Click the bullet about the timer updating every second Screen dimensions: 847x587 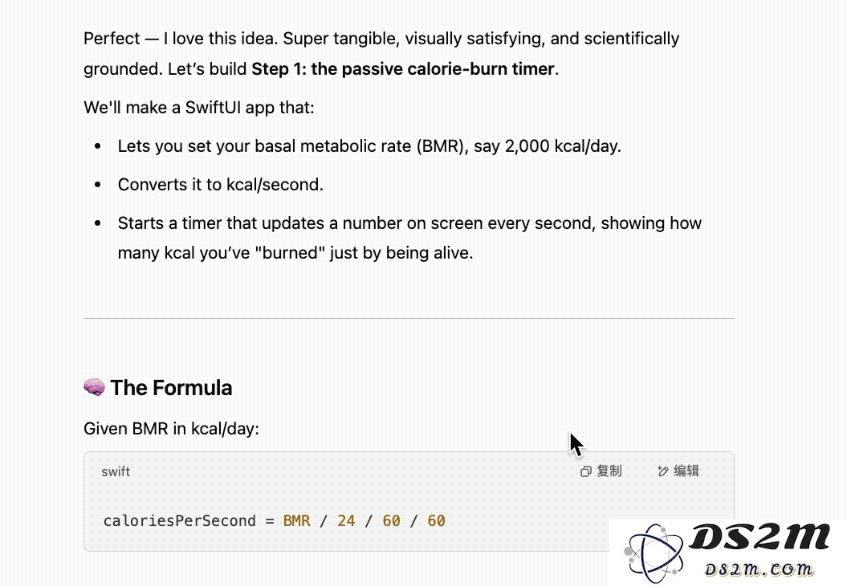pos(409,238)
